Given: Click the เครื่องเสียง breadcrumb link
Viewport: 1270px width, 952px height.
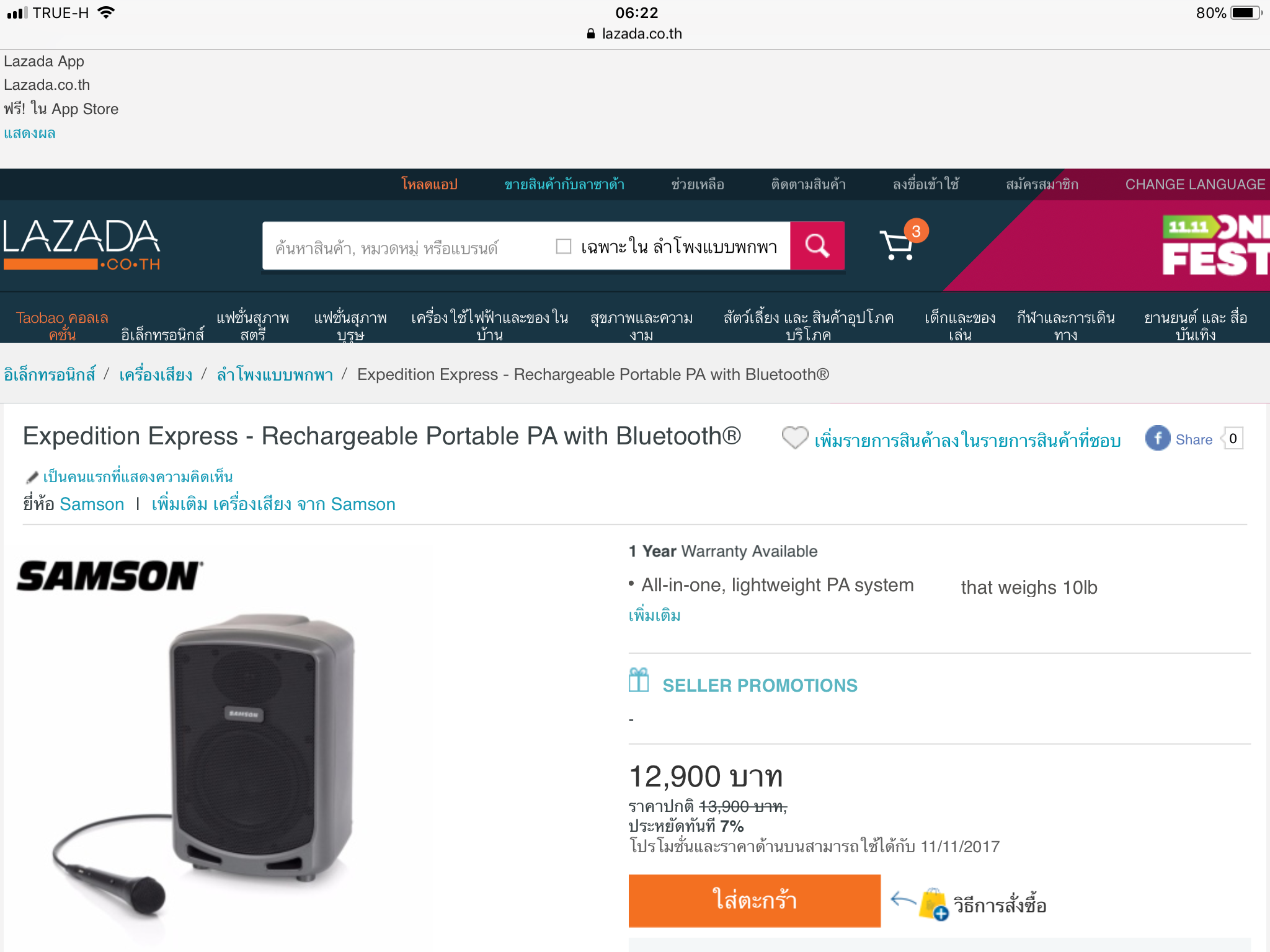Looking at the screenshot, I should tap(156, 375).
